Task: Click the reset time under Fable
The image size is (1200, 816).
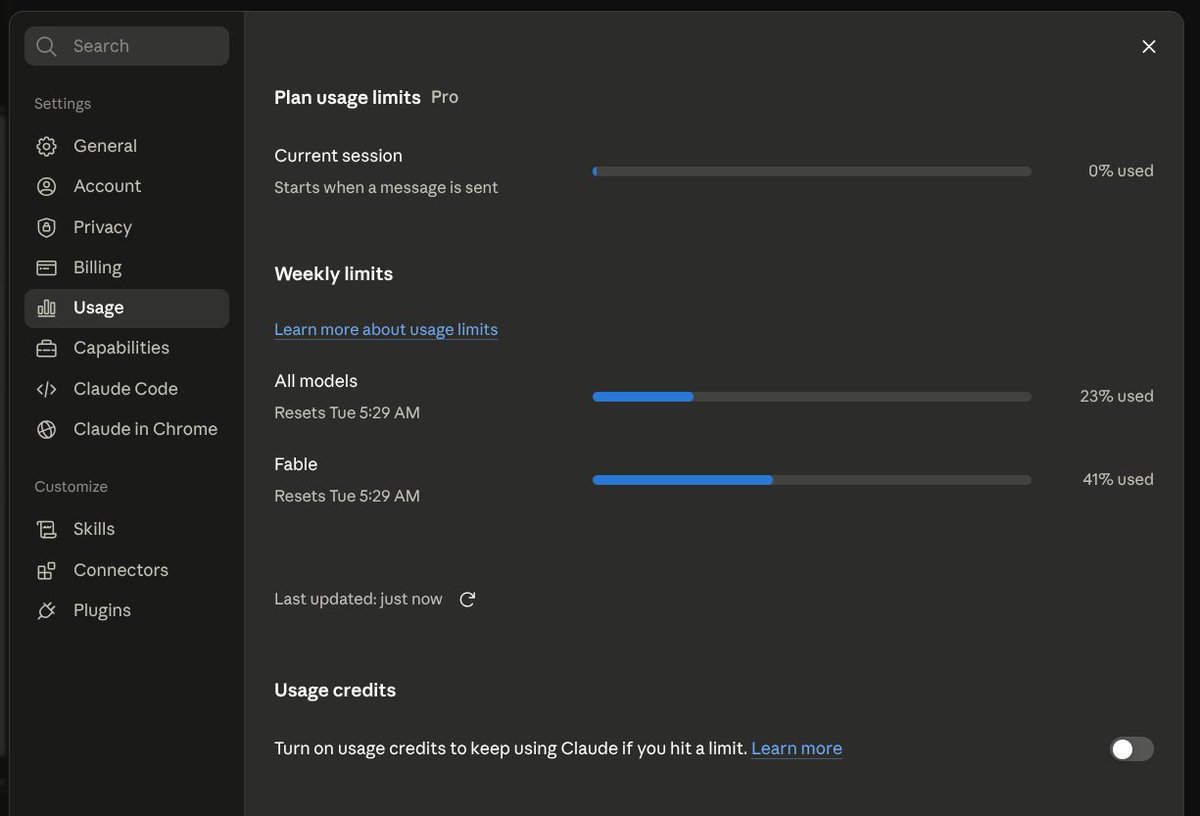Action: tap(347, 496)
